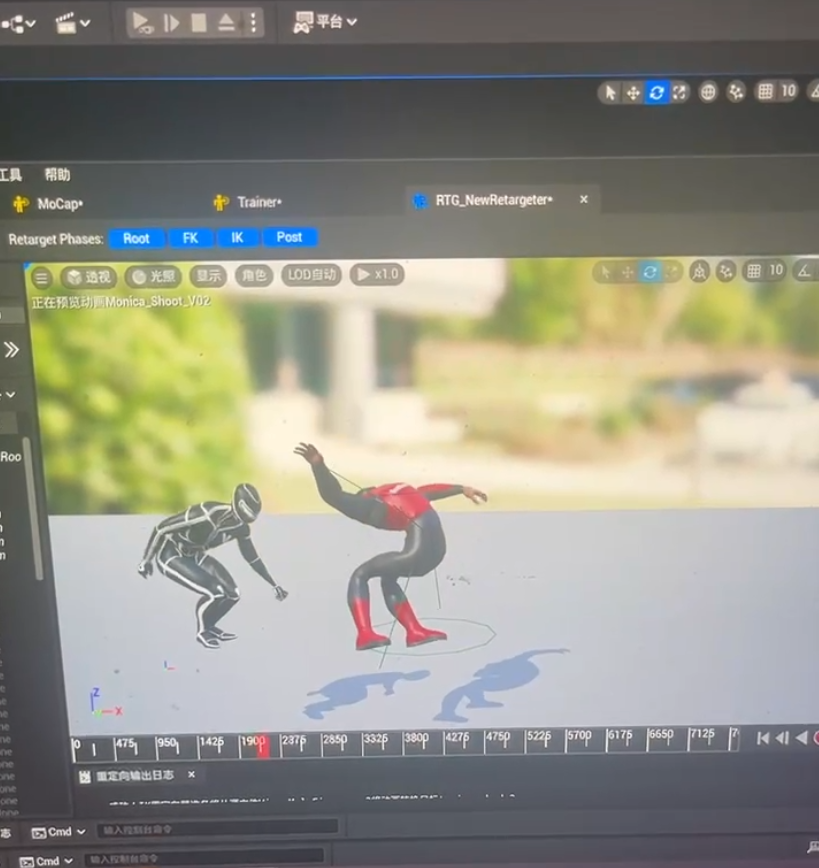This screenshot has height=868, width=819.
Task: Close the RTG_NewRetargeter tab
Action: tap(584, 199)
